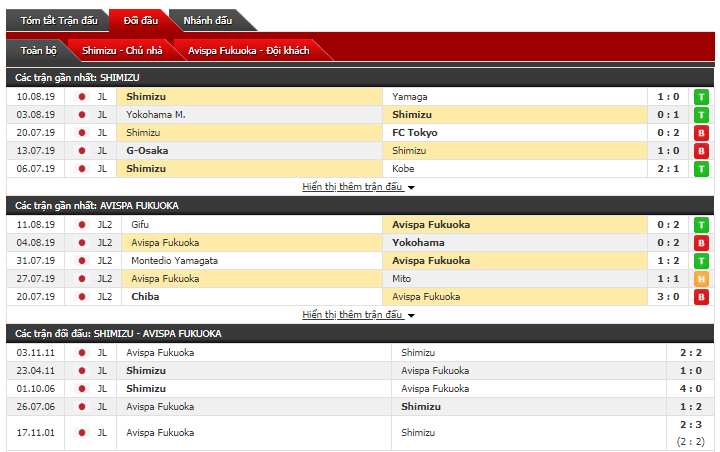Screen dimensions: 720x452
Task: Click Japan flag icon in 17.11.01 row
Action: pyautogui.click(x=82, y=433)
